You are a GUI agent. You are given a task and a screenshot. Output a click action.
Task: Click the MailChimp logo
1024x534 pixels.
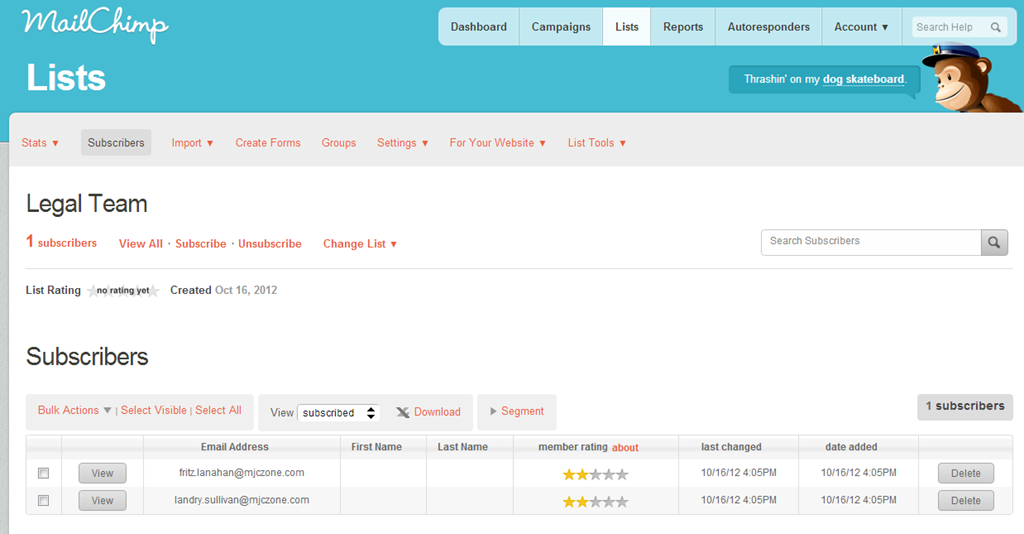pyautogui.click(x=94, y=24)
